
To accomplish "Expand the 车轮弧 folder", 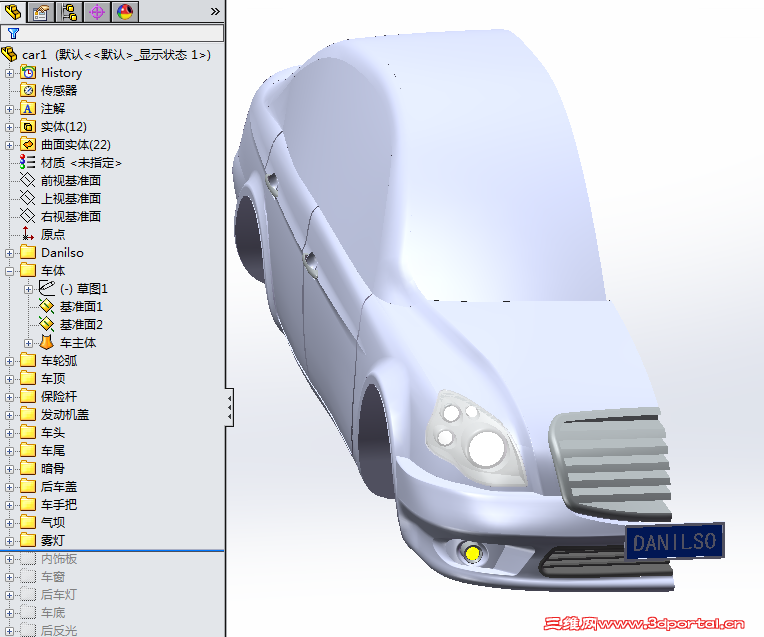I will pyautogui.click(x=9, y=362).
